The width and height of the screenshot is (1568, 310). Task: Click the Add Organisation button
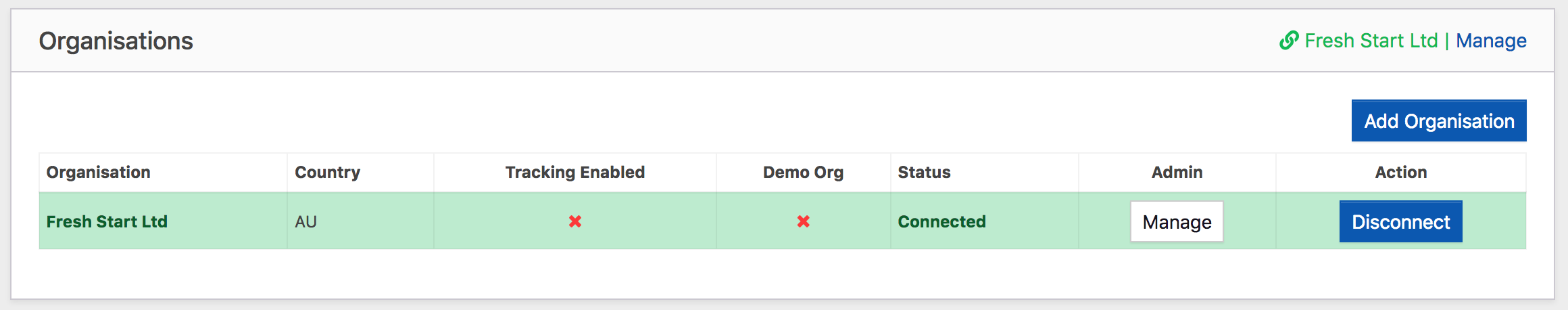tap(1439, 120)
